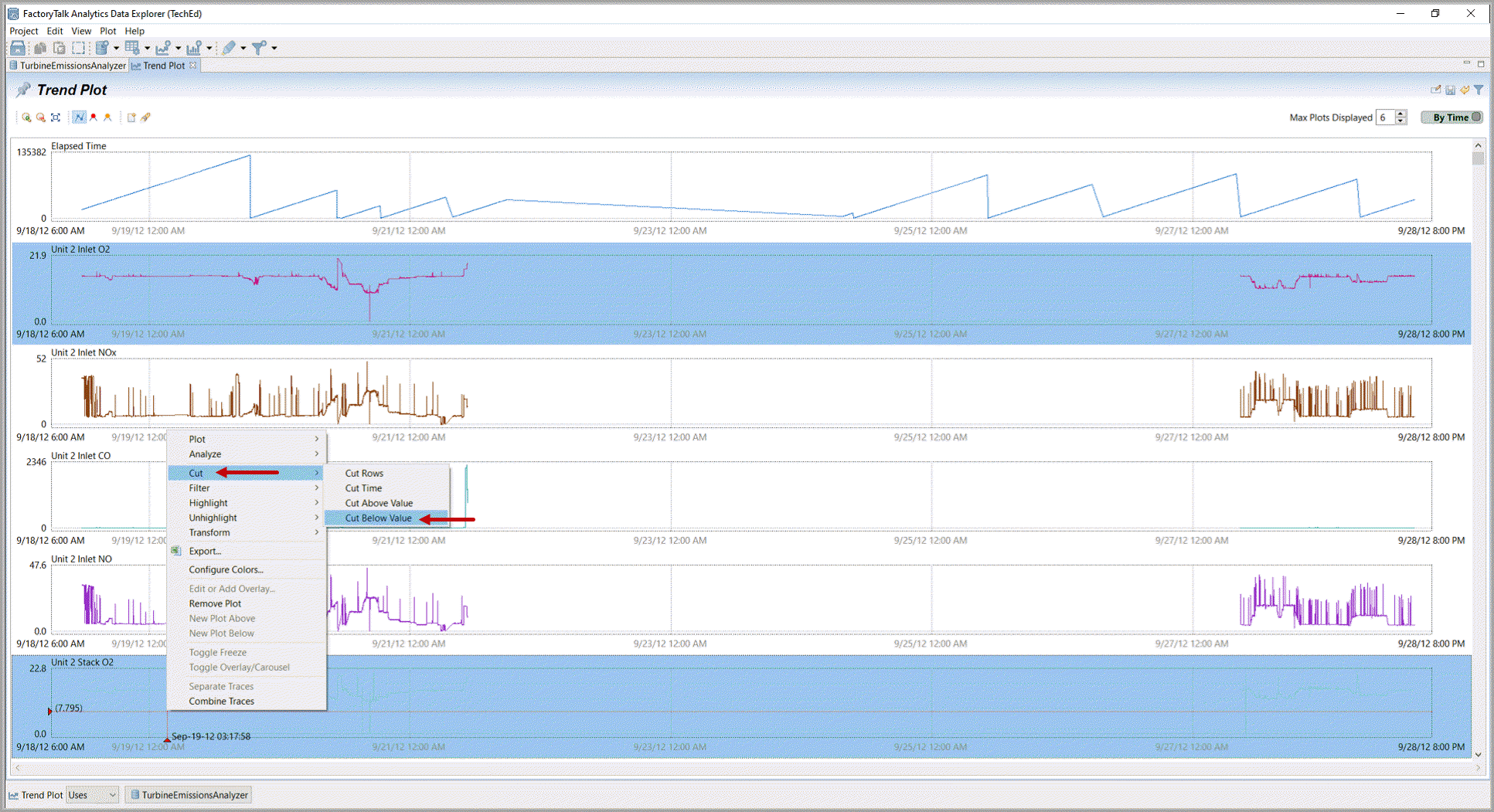The image size is (1494, 812).
Task: Increase Max Plots Displayed with up arrow
Action: tap(1400, 114)
